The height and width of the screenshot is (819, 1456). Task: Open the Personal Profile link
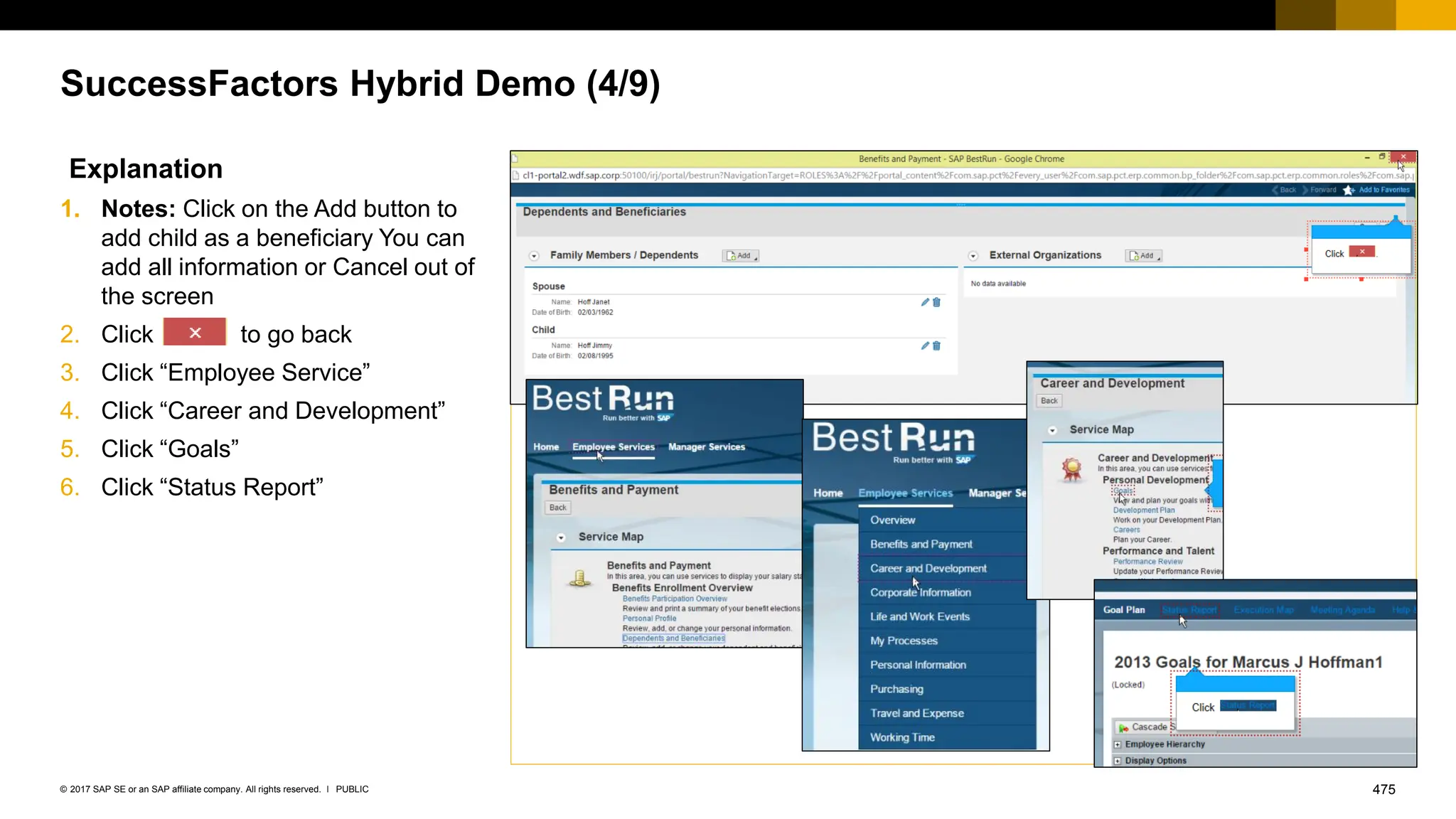[649, 619]
